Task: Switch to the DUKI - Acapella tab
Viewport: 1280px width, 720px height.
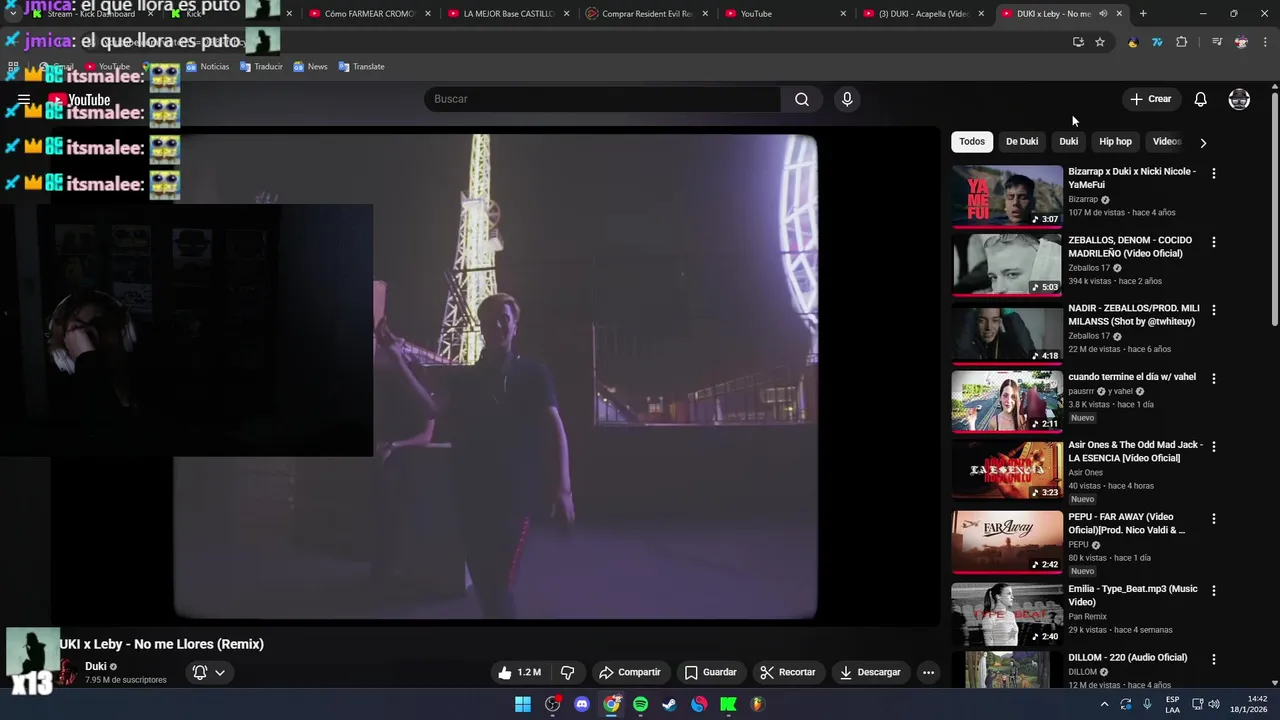Action: (x=925, y=14)
